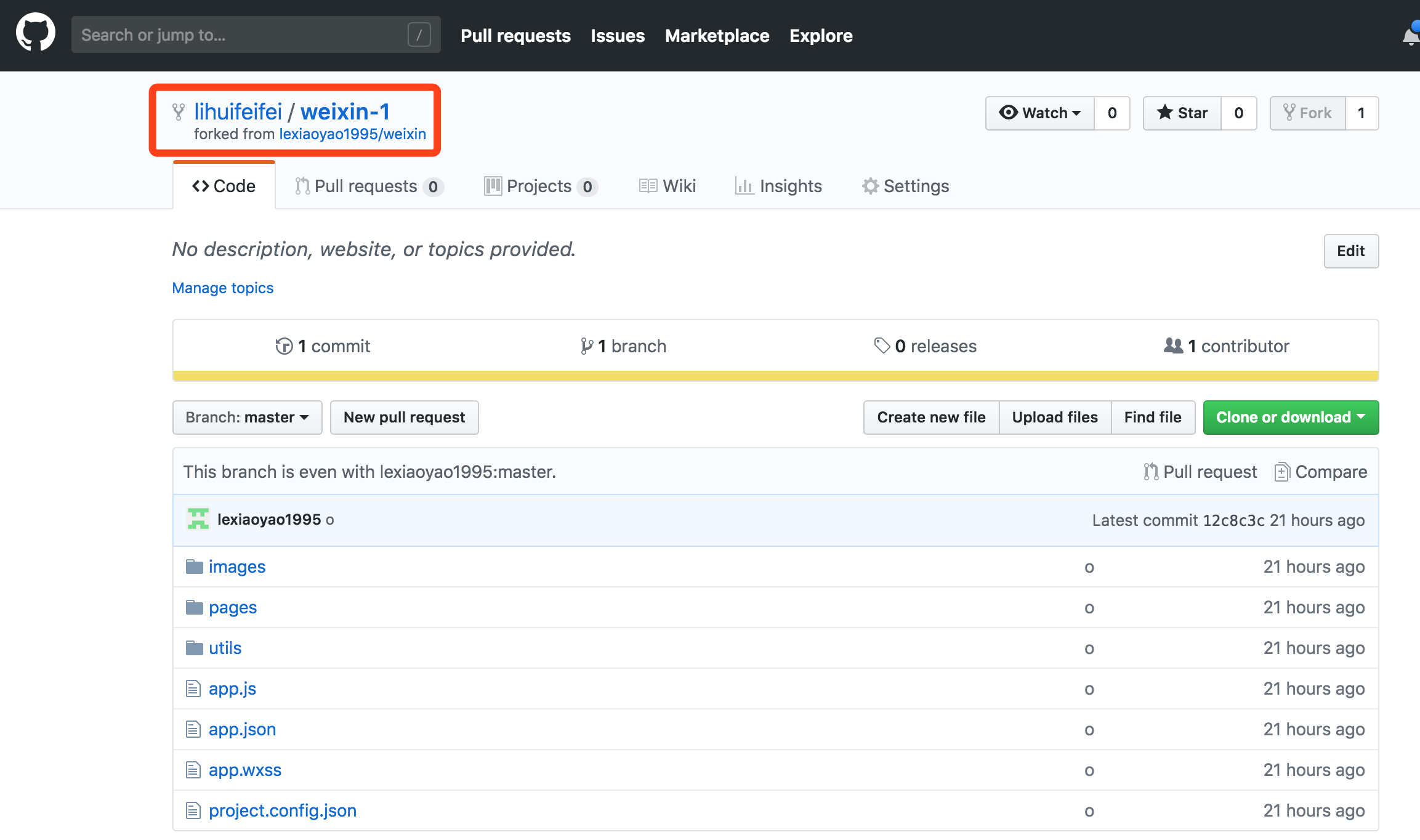Open Explore in top navigation
The height and width of the screenshot is (840, 1420).
tap(821, 36)
